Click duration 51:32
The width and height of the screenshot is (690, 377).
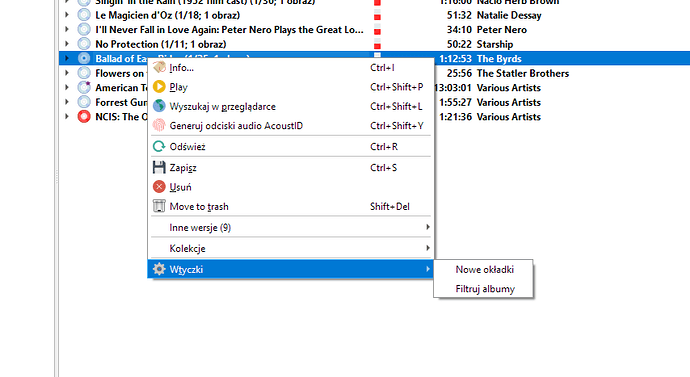pos(459,15)
